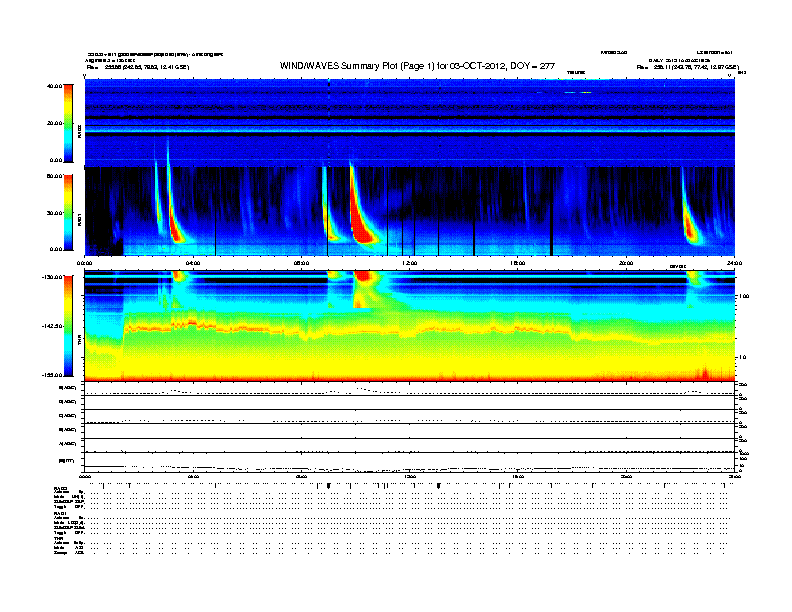This screenshot has width=792, height=612.
Task: Click the WIND/WAVES Summary Plot title
Action: [417, 66]
